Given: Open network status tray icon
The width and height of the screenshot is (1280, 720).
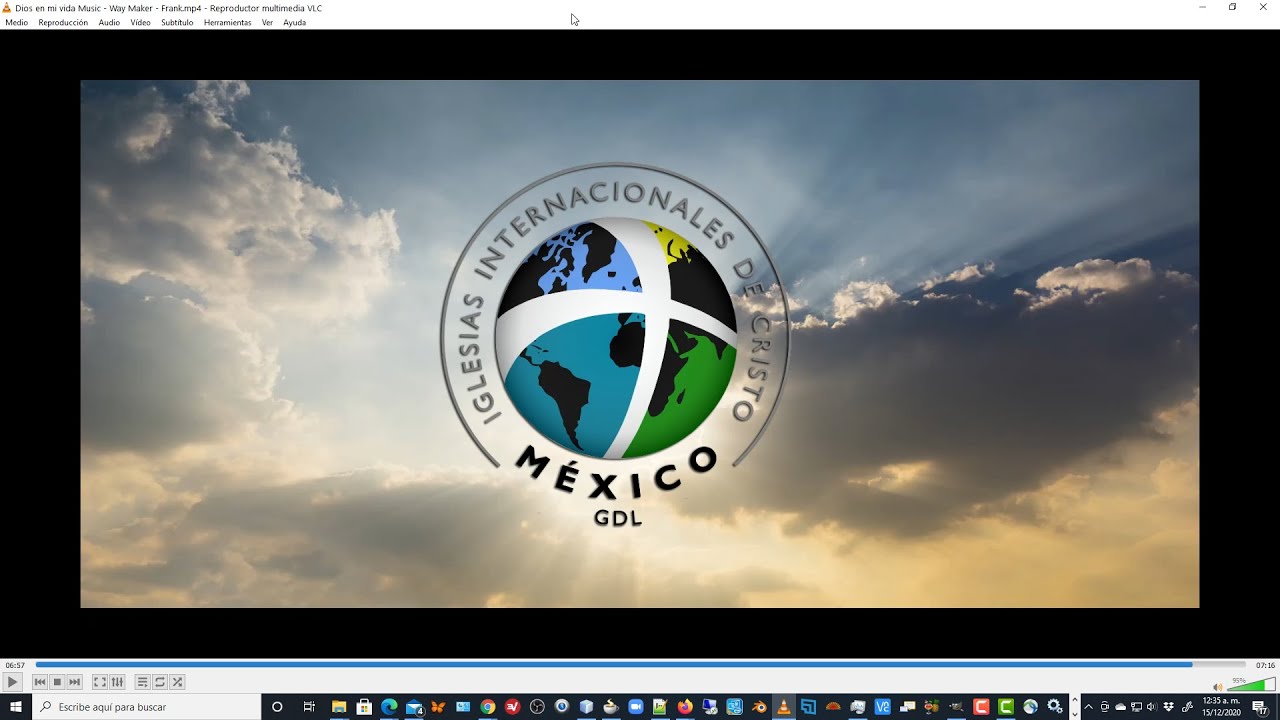Looking at the screenshot, I should pos(1136,707).
